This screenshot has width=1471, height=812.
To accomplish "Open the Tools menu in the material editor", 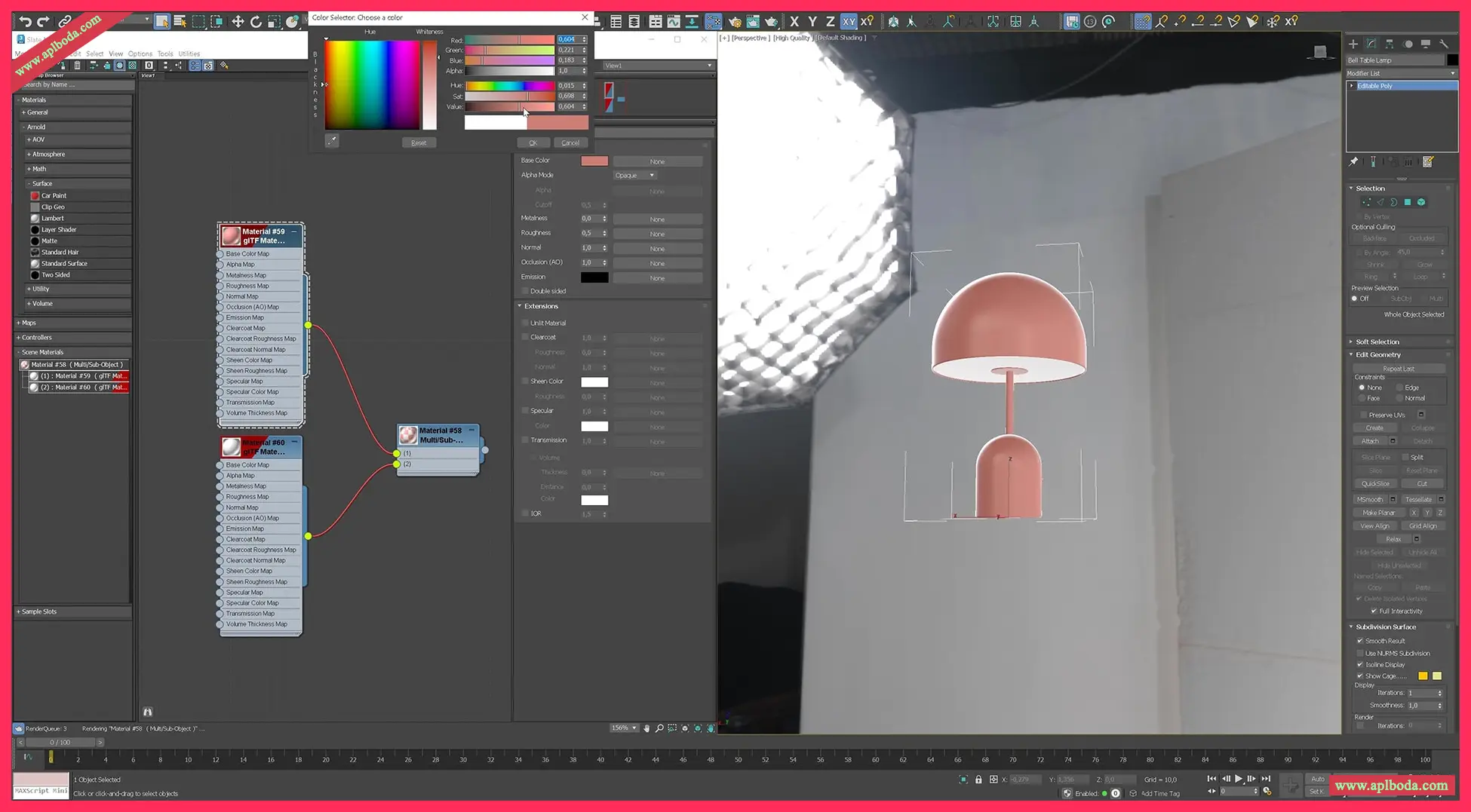I will 165,54.
